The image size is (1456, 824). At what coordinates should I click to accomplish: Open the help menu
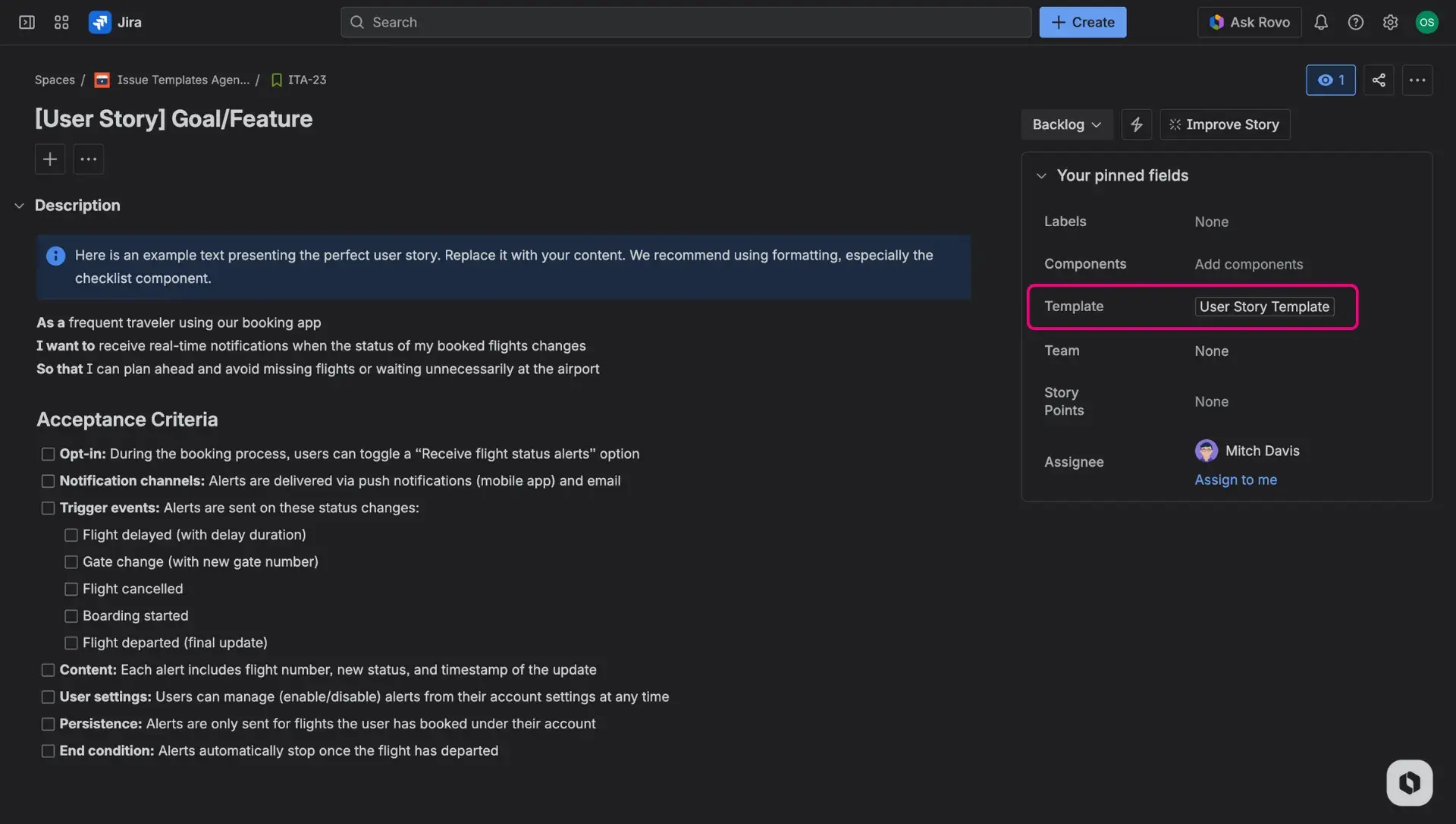pos(1356,22)
